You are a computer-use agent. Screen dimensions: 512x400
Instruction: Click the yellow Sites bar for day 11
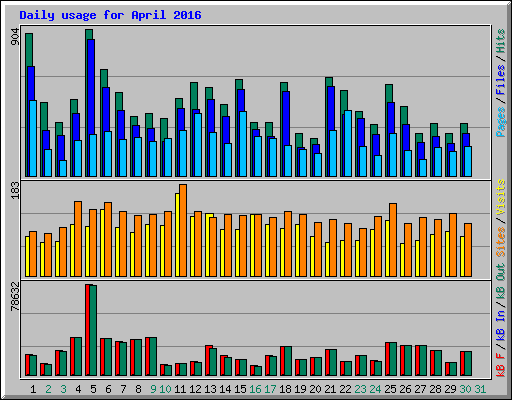[177, 235]
